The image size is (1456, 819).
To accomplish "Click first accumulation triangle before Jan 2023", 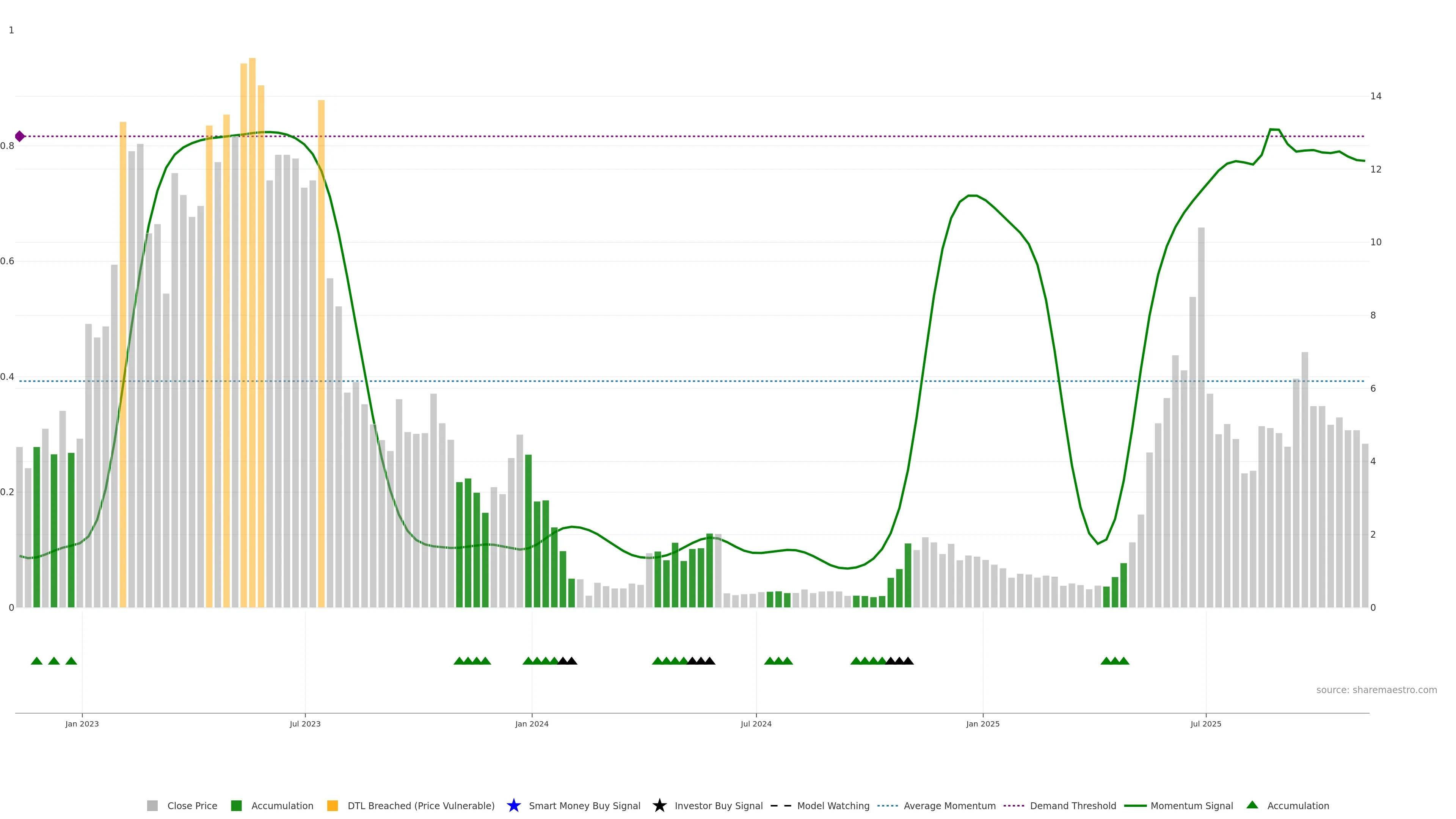I will (x=37, y=661).
